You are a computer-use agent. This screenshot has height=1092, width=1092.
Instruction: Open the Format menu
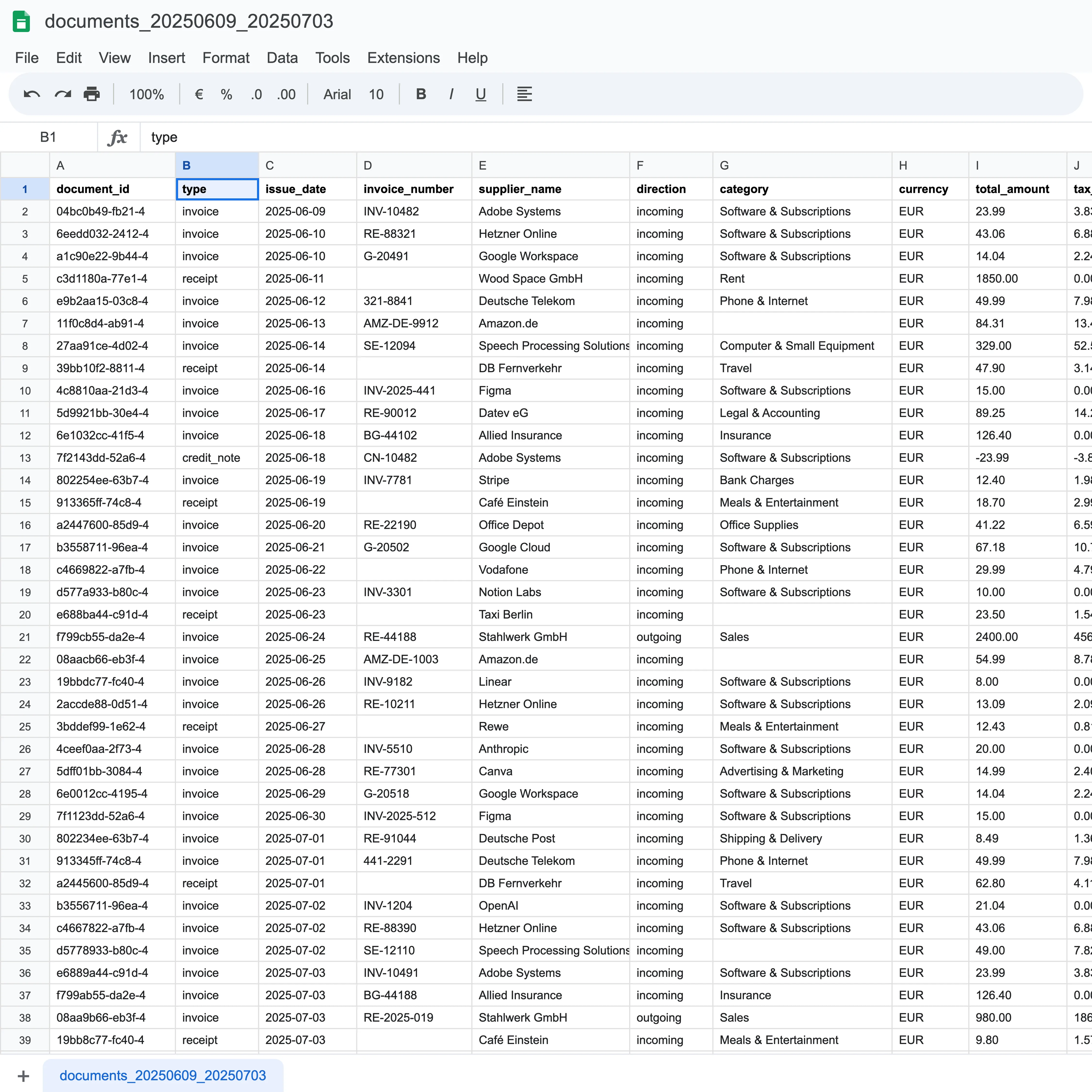click(226, 58)
